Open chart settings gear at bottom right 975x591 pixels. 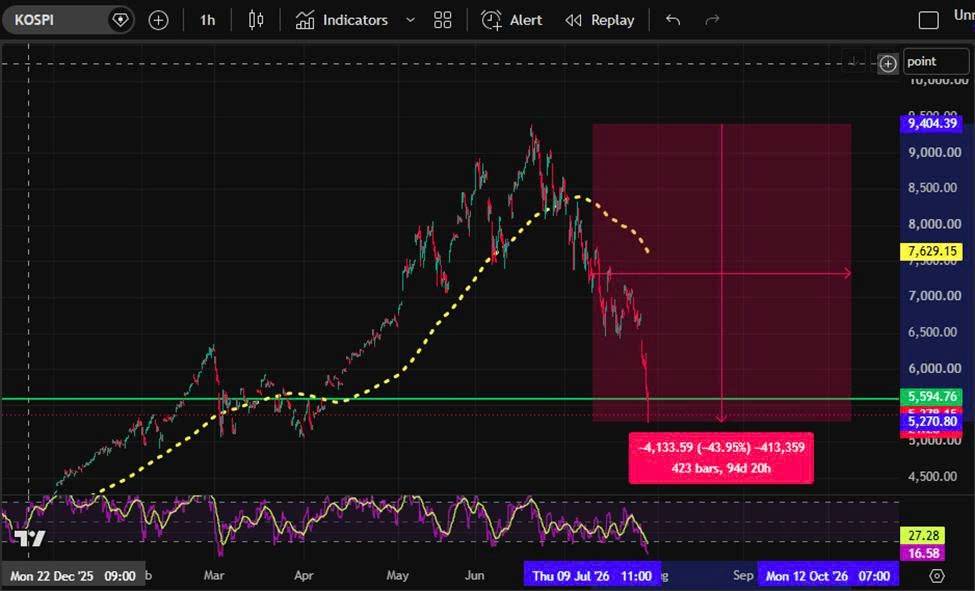pos(937,576)
